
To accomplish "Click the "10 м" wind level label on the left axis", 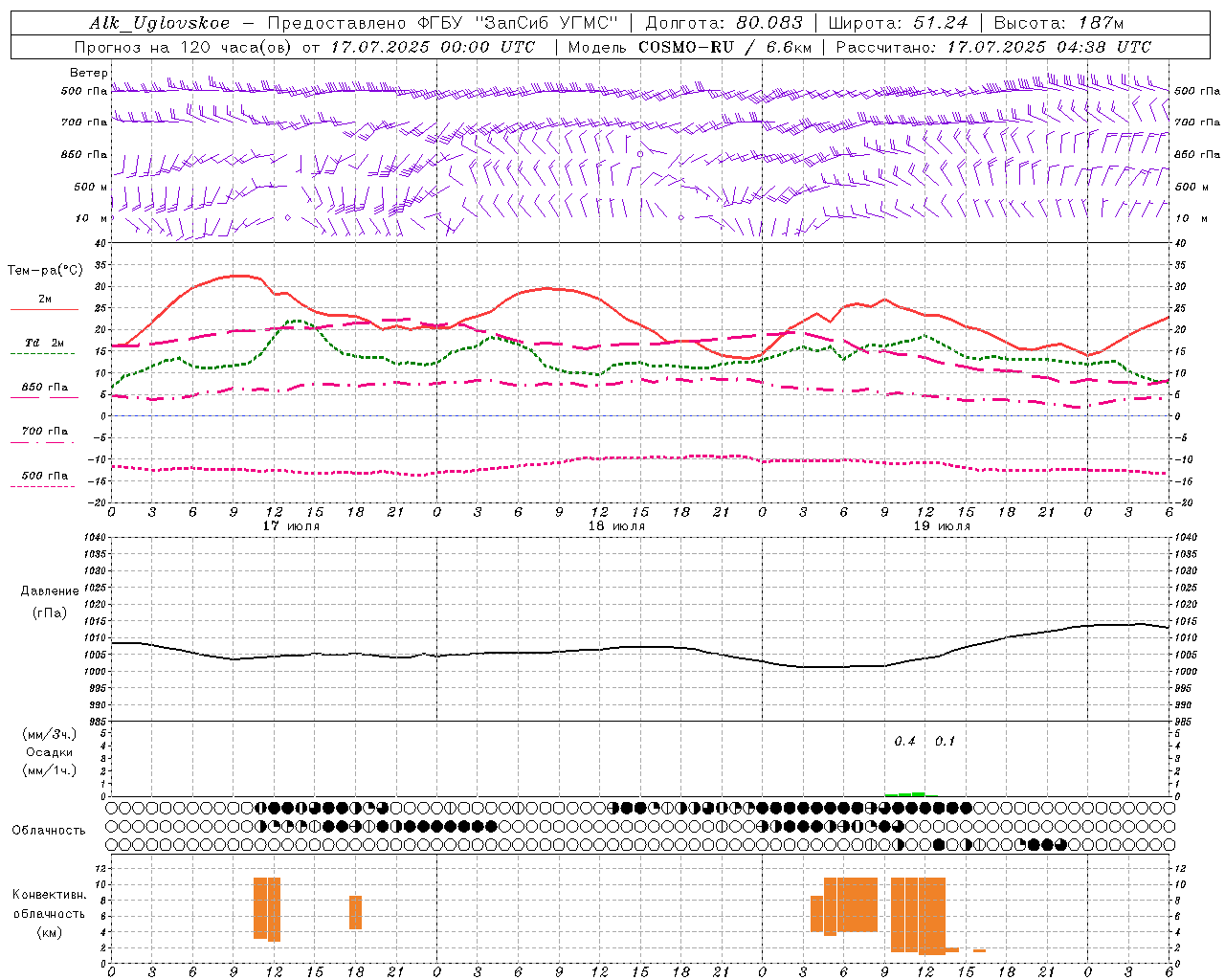I will (x=91, y=219).
